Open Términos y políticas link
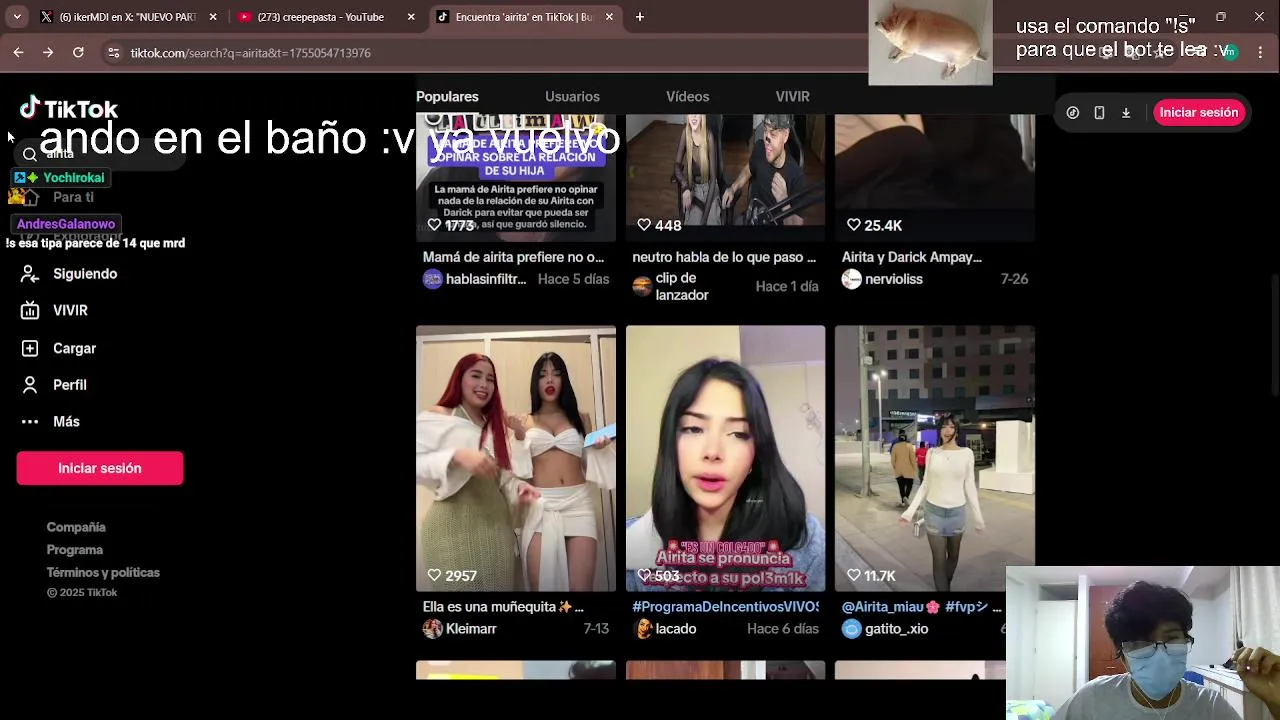1280x720 pixels. pyautogui.click(x=103, y=573)
